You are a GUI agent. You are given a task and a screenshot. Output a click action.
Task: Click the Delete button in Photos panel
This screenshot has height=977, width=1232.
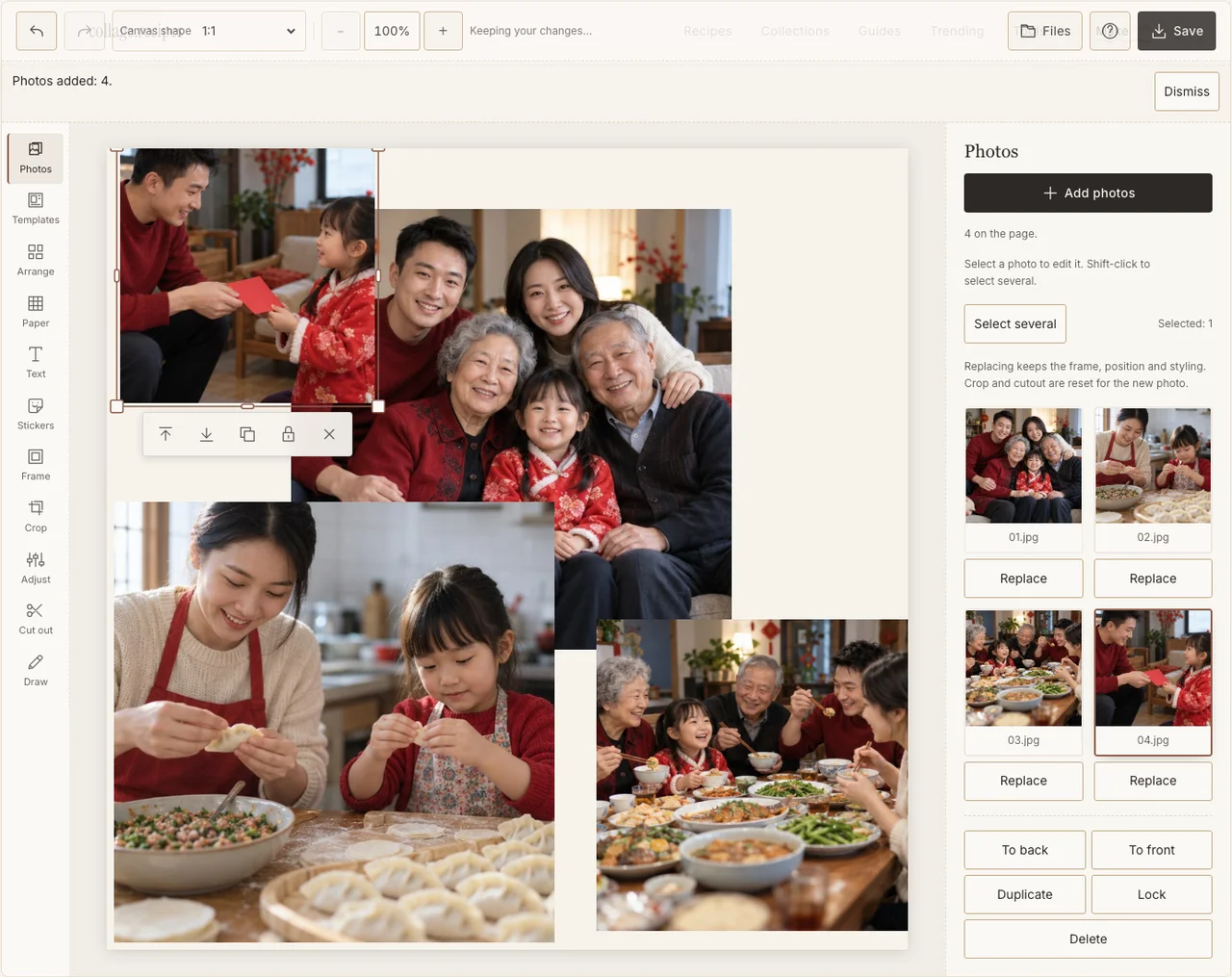(1089, 938)
